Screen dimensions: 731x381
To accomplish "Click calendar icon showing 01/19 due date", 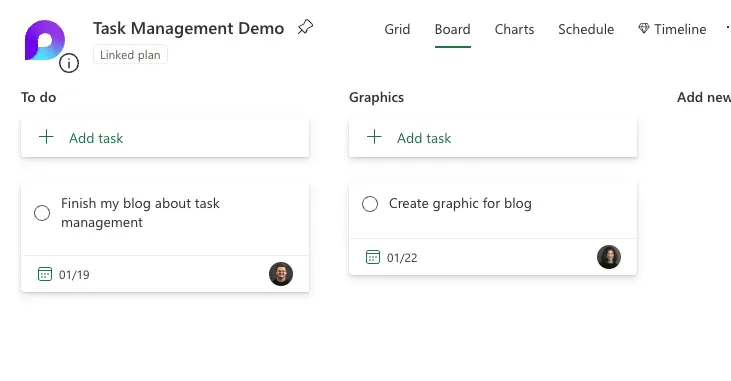I will click(x=45, y=274).
